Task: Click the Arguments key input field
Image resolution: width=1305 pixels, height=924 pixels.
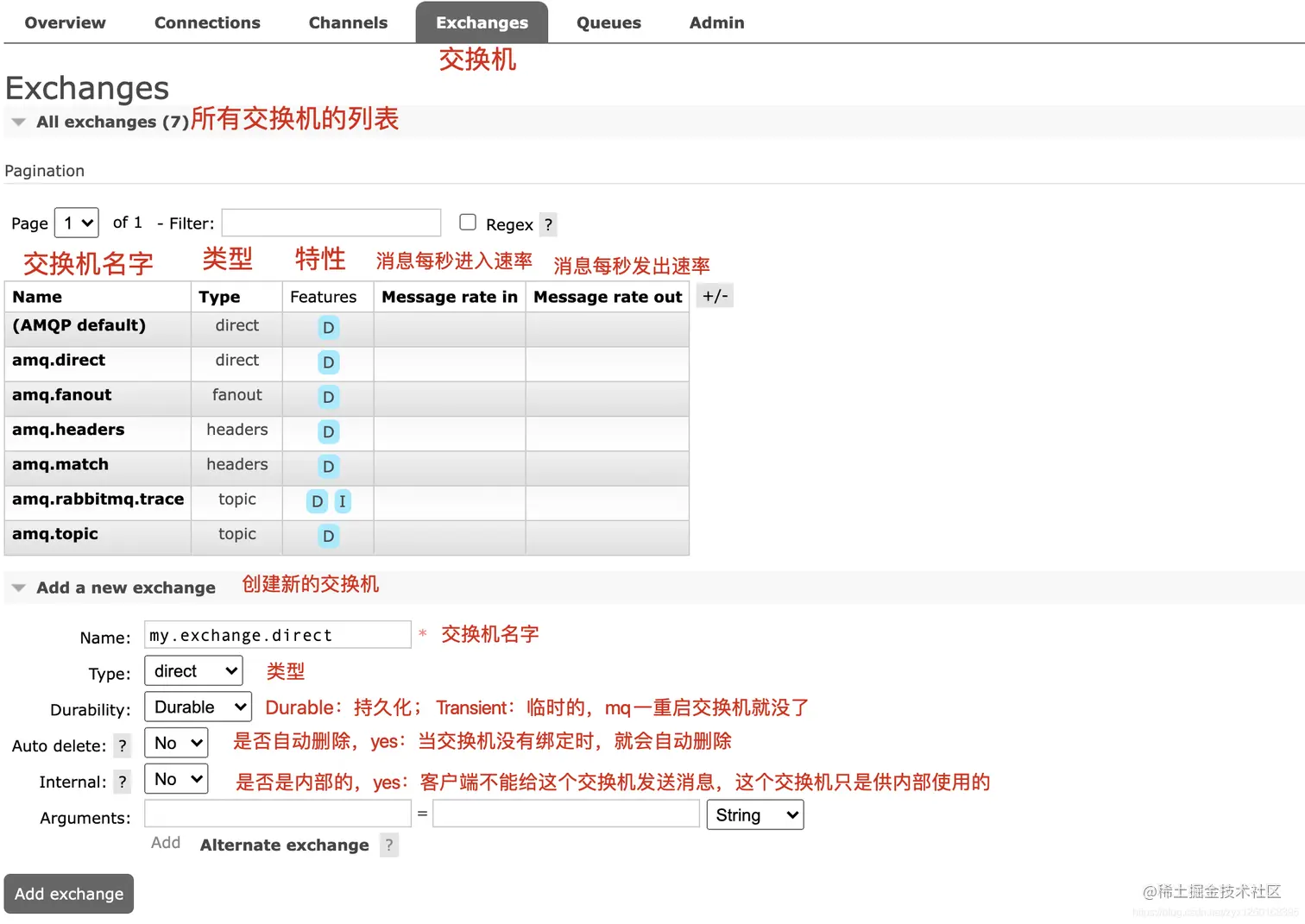Action: coord(278,814)
